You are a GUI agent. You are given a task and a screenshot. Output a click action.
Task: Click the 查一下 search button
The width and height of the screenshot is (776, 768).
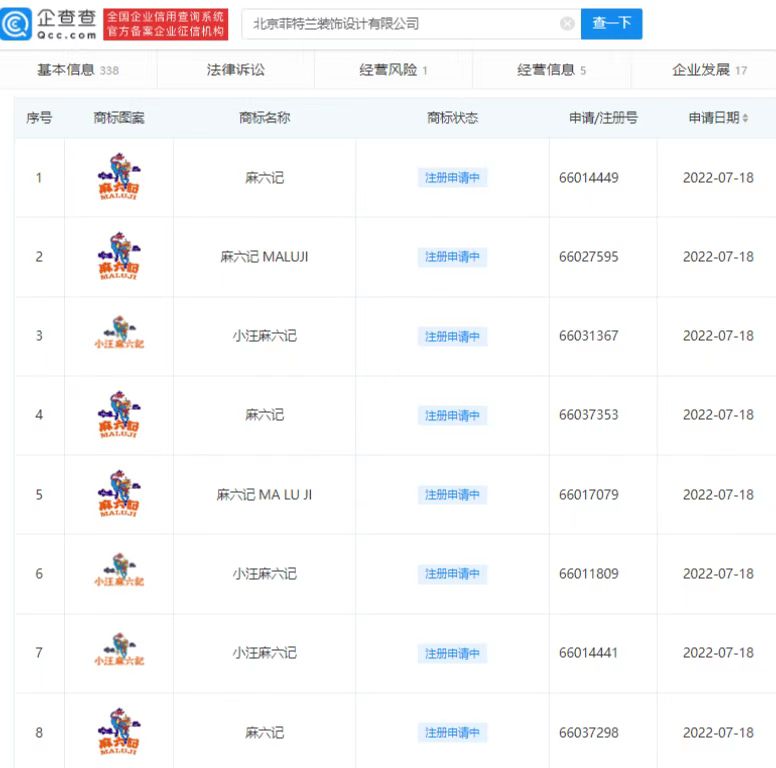611,24
